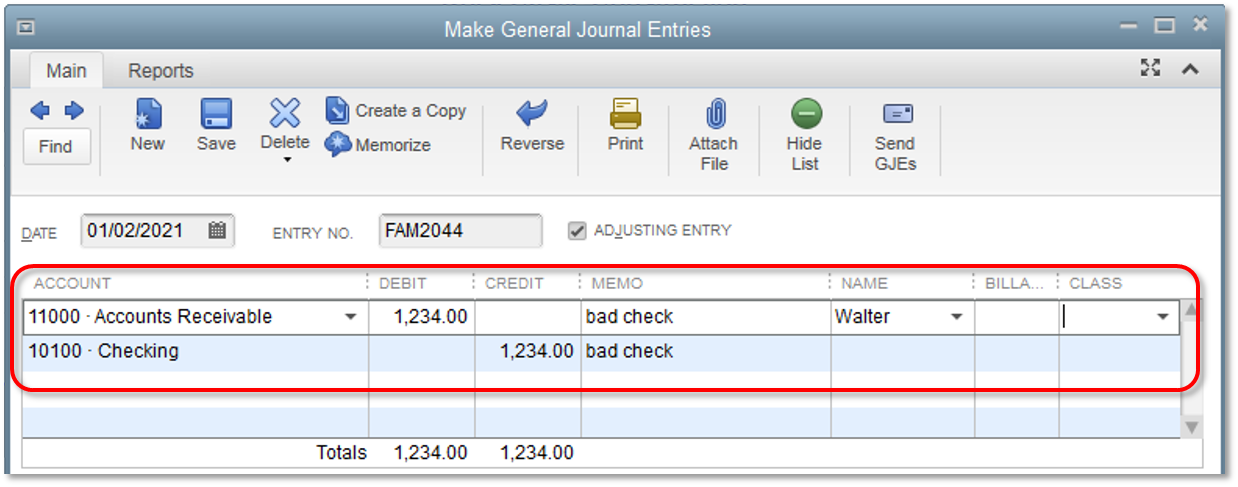Viewport: 1238px width, 487px height.
Task: Reverse the journal entry
Action: pos(532,125)
